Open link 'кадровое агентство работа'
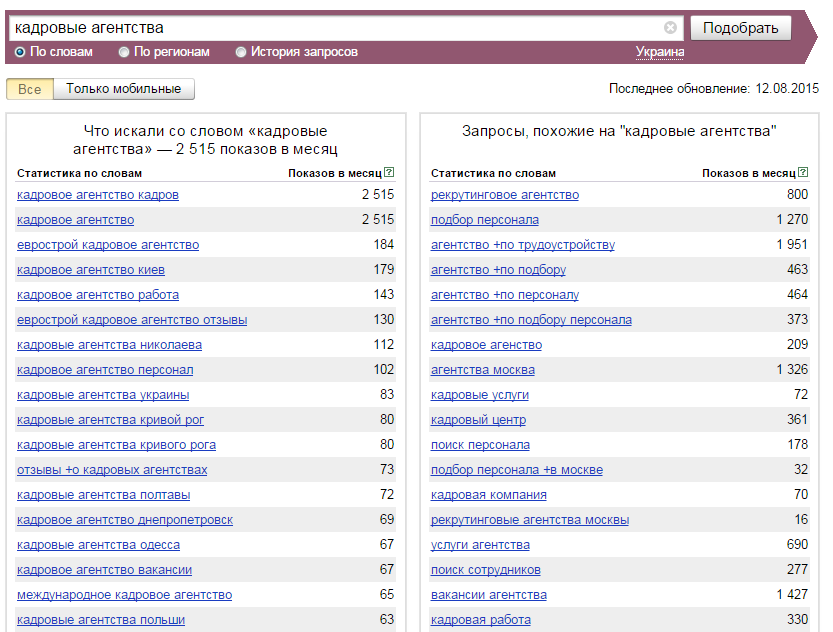The image size is (833, 632). 98,295
